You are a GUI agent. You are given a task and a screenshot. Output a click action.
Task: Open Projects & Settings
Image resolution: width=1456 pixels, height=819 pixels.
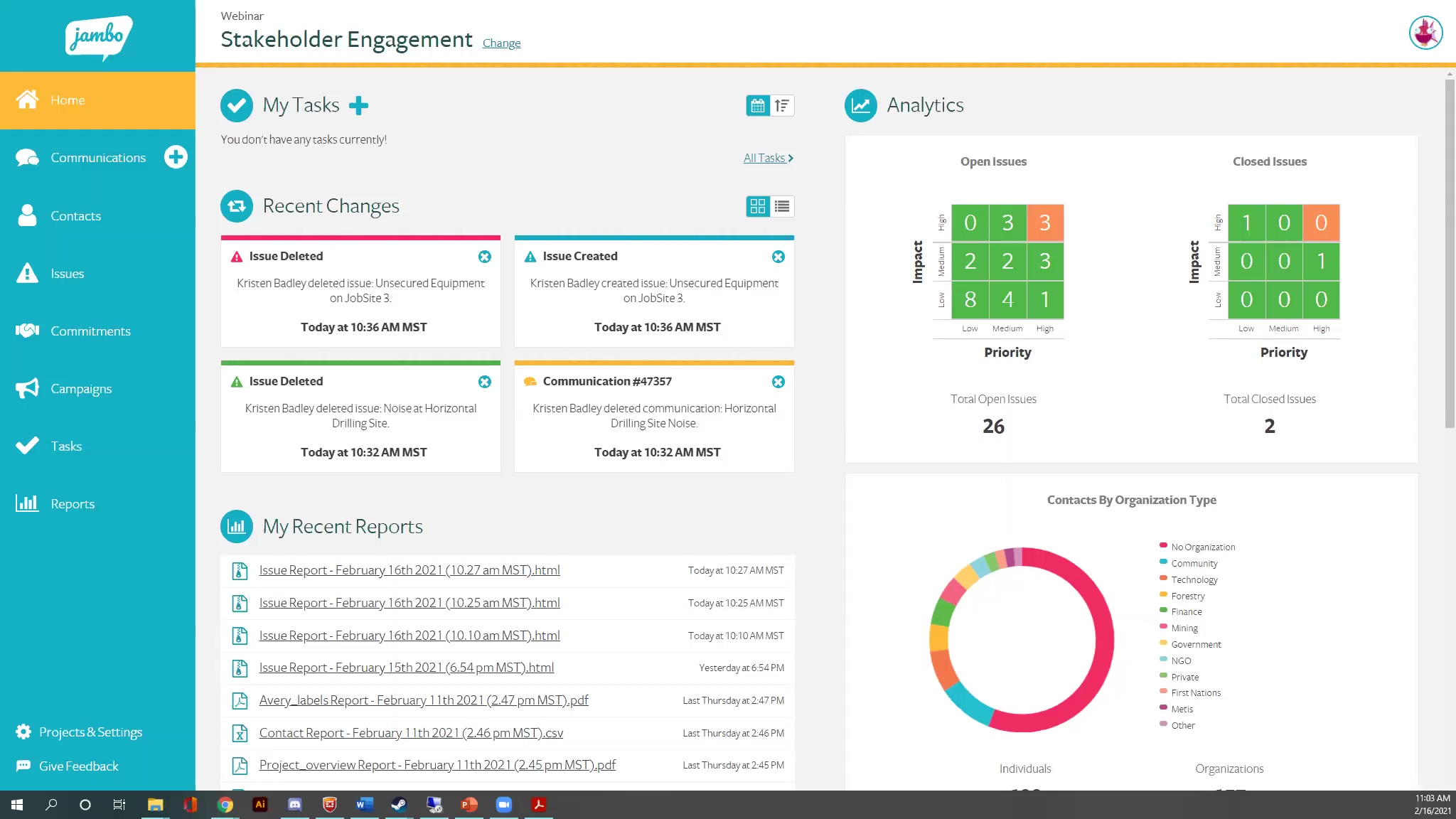[90, 732]
